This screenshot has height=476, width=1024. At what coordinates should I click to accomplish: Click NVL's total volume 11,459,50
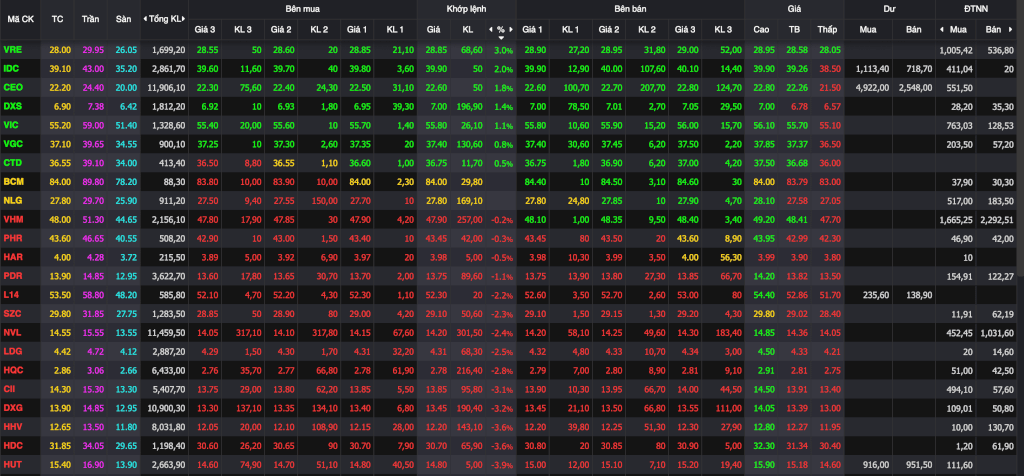[167, 332]
